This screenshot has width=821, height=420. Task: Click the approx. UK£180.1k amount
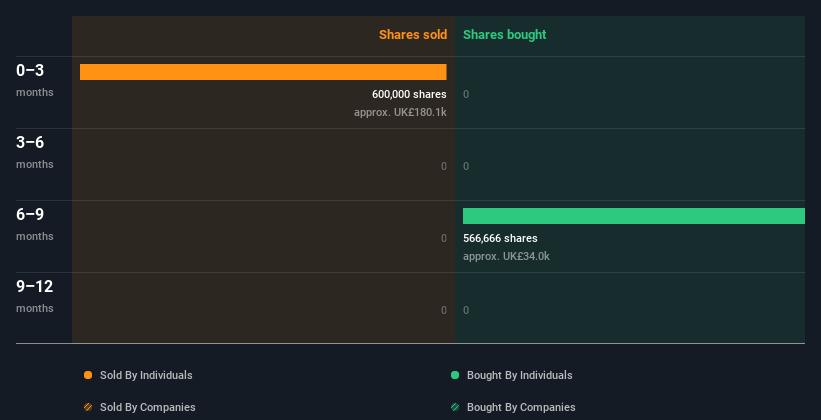[x=400, y=113]
